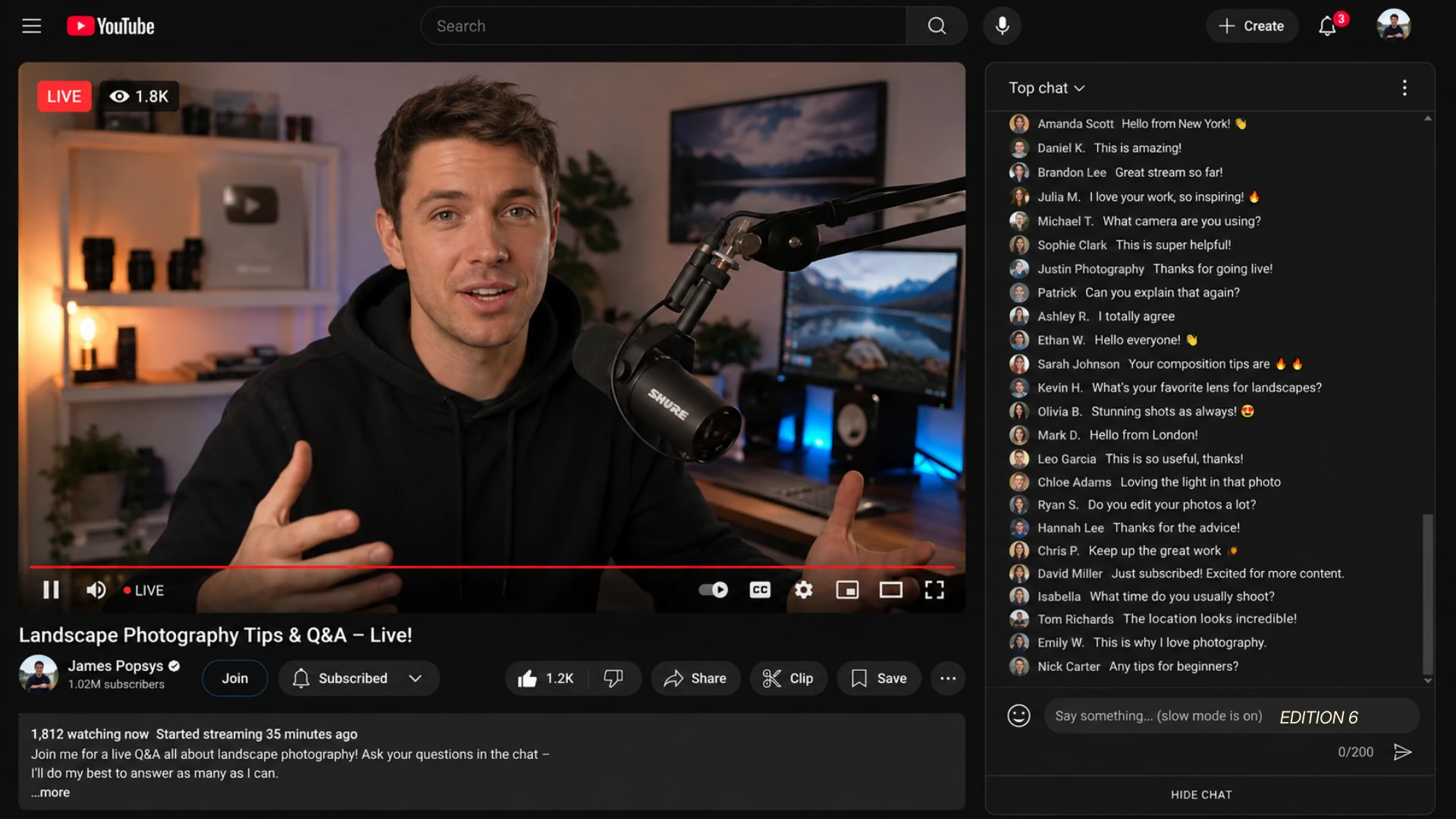Viewport: 1456px width, 819px height.
Task: Click the 1.02M subscribers count
Action: click(x=116, y=684)
